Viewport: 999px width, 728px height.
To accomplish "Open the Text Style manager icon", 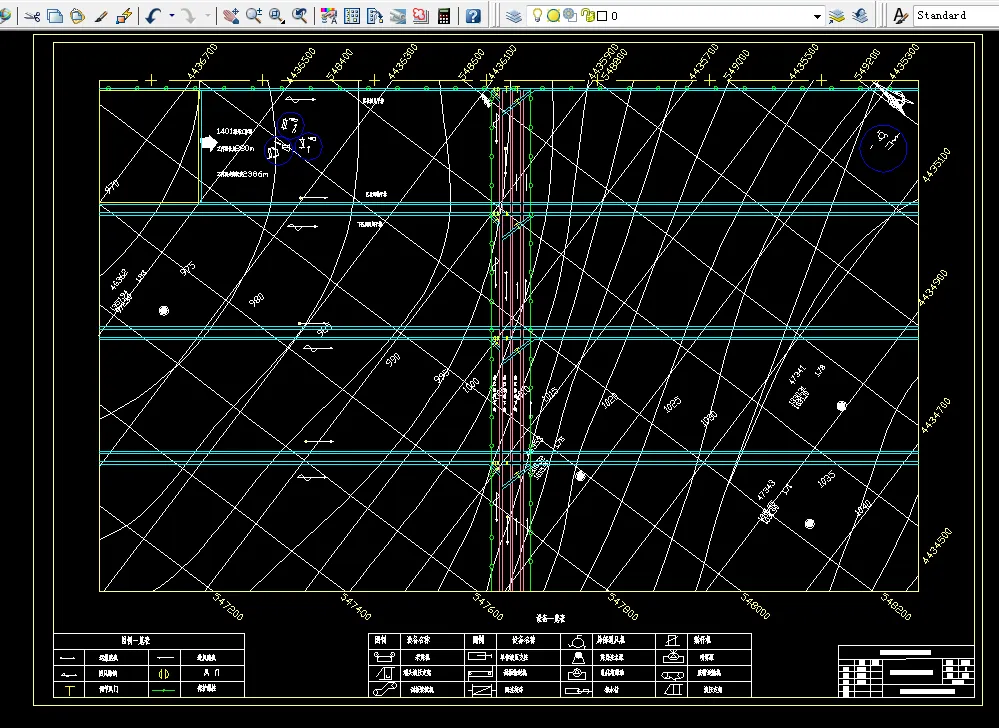I will click(900, 16).
